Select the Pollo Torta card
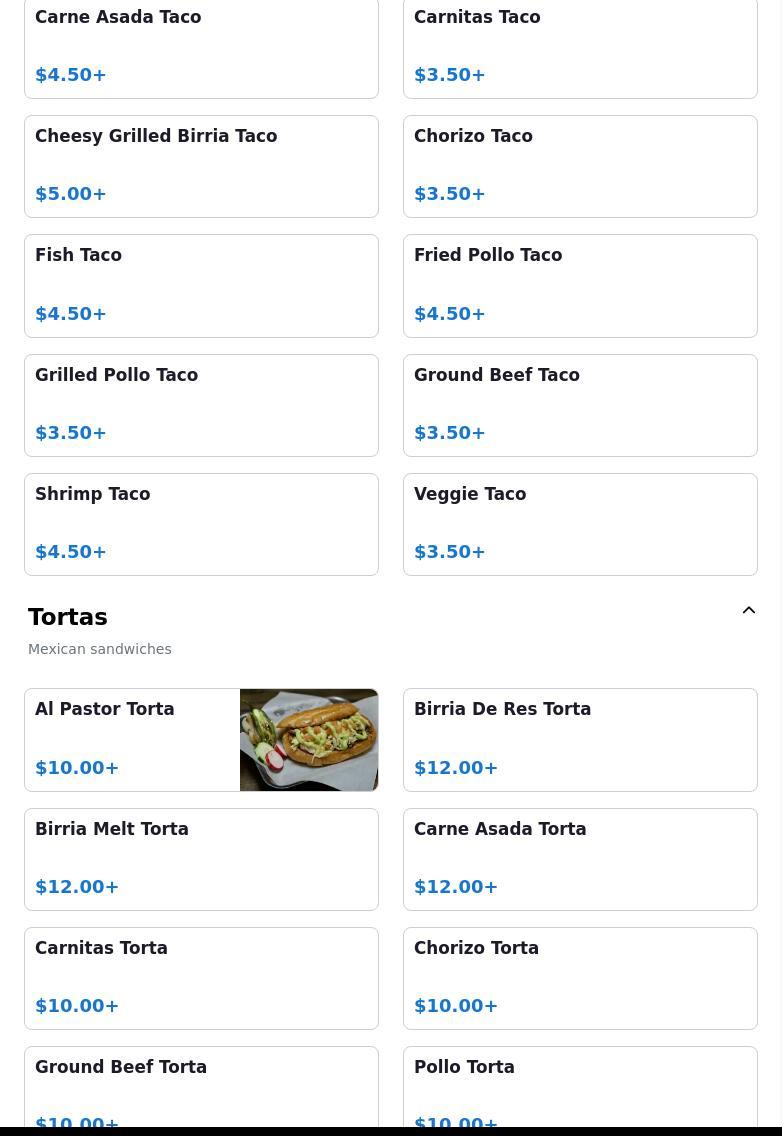The width and height of the screenshot is (782, 1136). [580, 1087]
